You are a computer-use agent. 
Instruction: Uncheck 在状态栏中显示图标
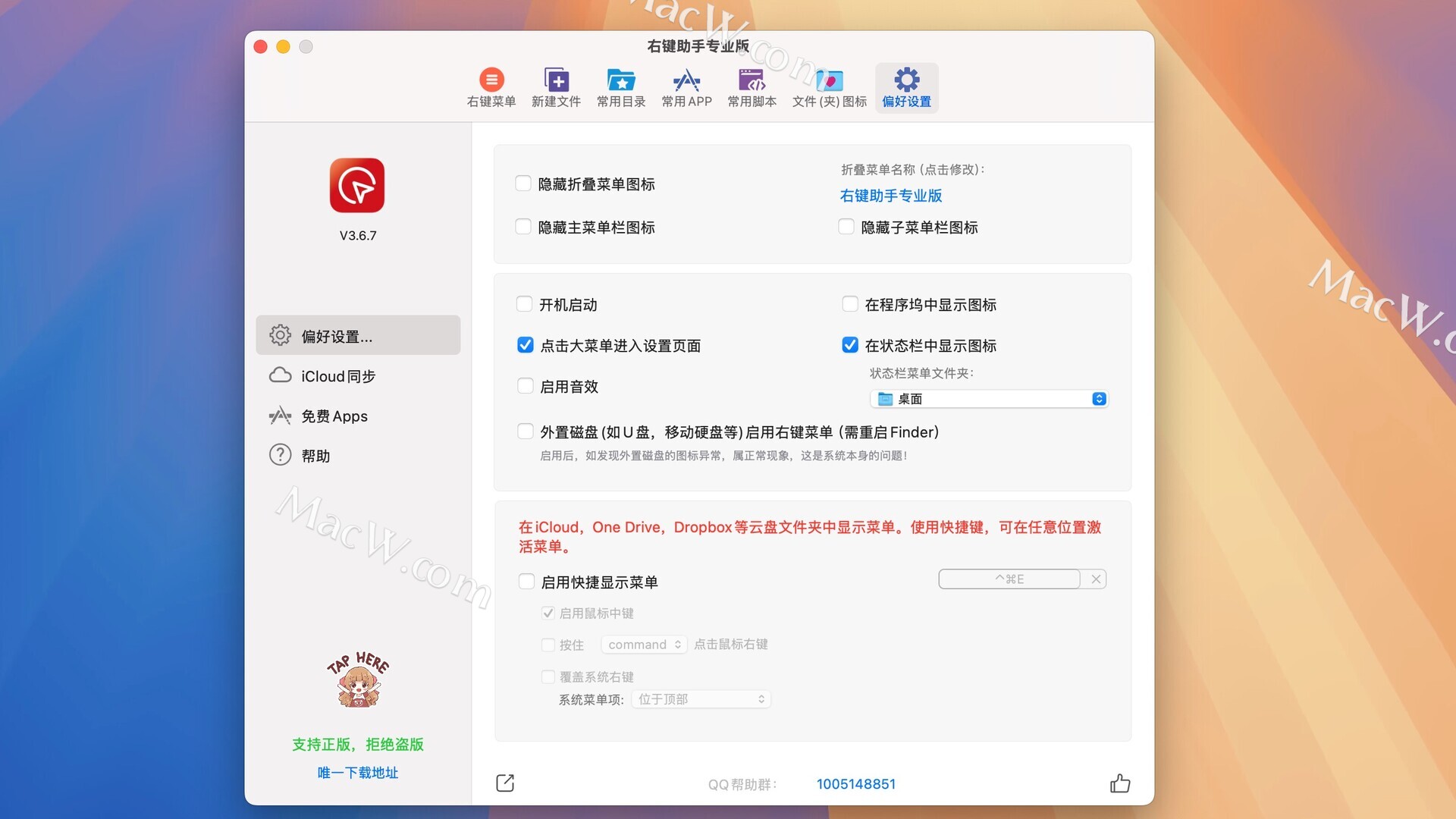850,345
